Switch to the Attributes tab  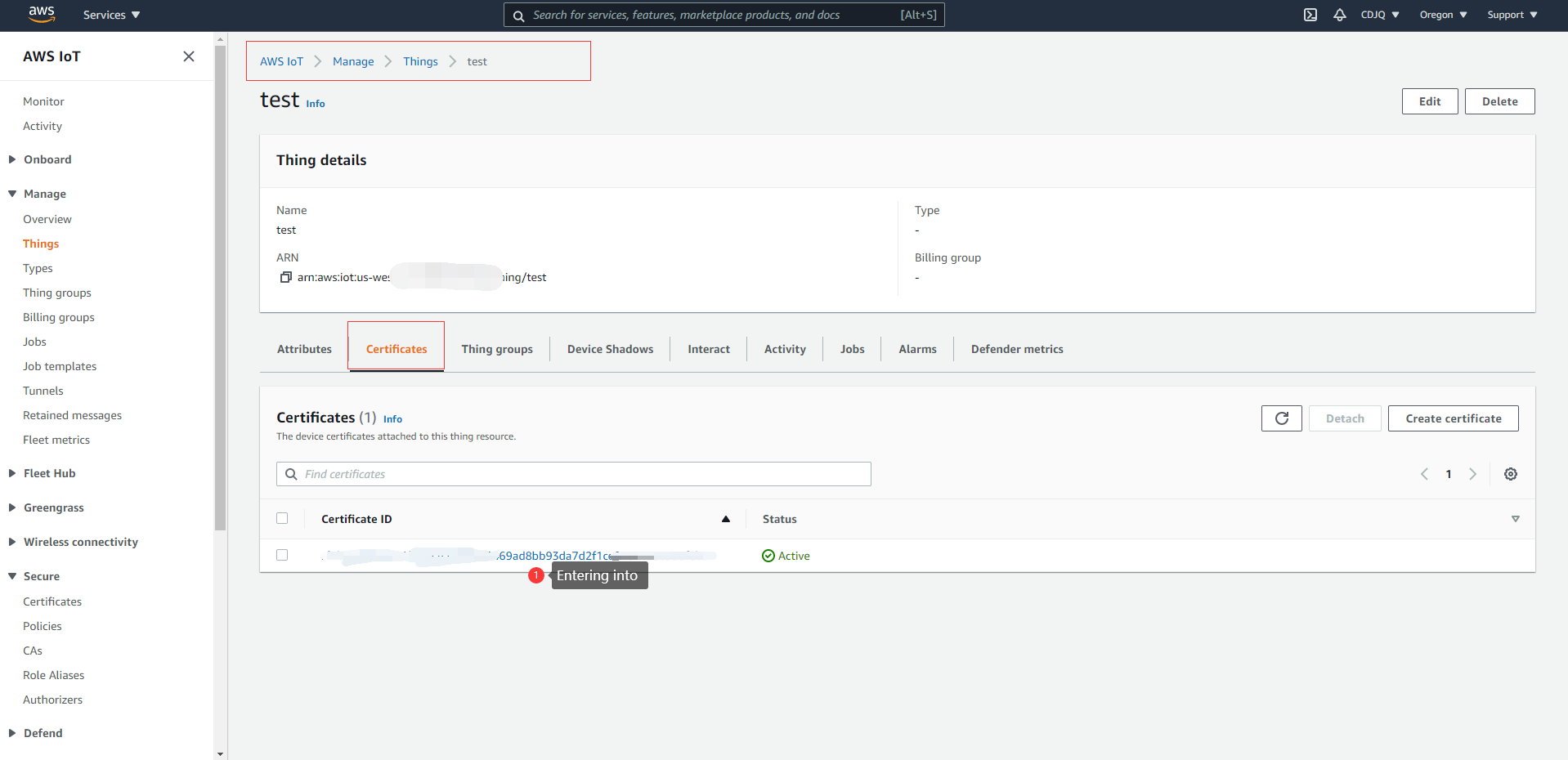(x=304, y=349)
